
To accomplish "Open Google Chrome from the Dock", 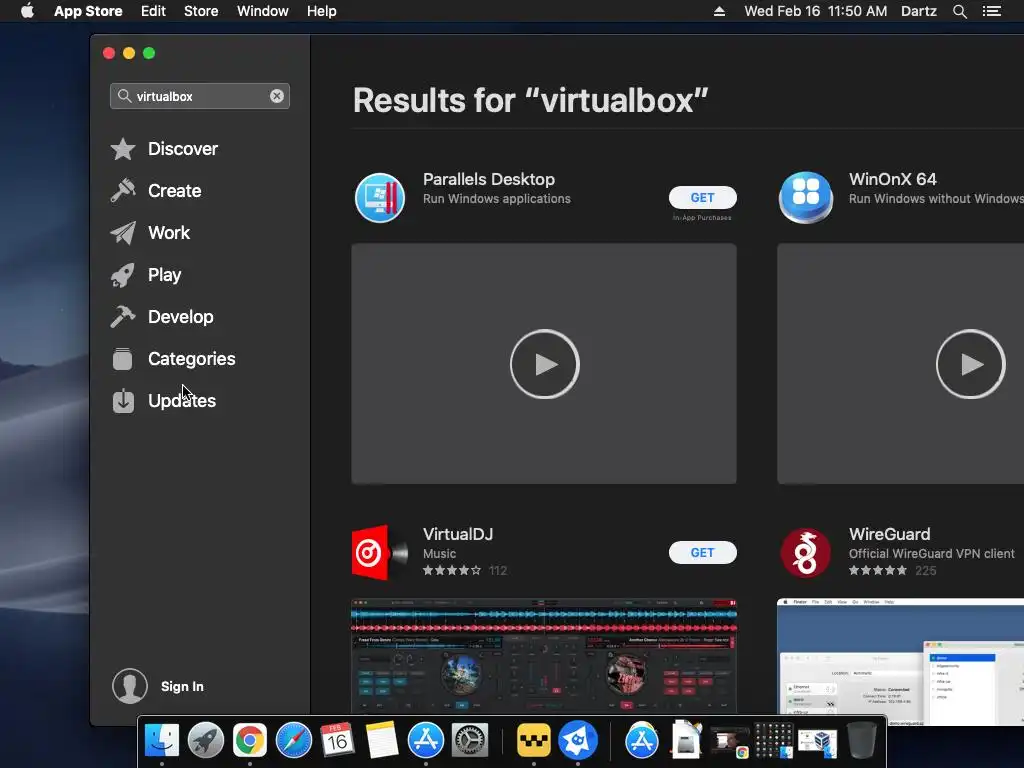I will 249,741.
